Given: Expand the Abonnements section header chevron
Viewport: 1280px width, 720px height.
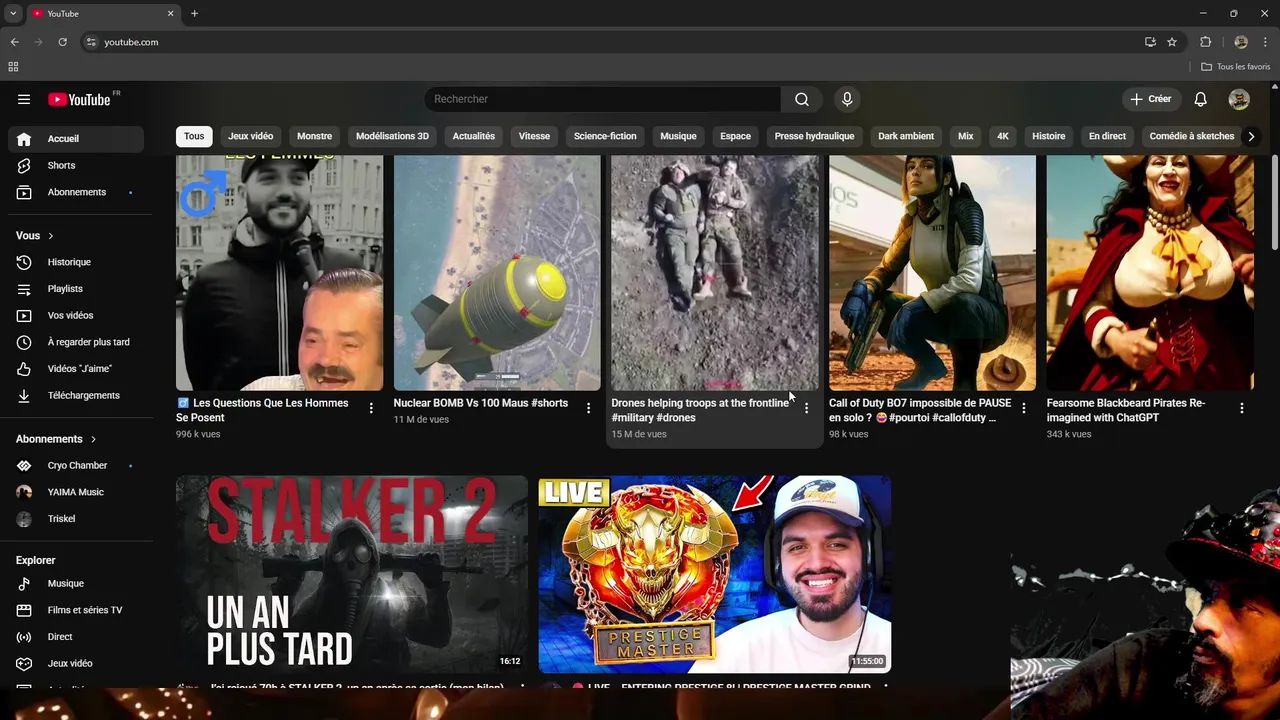Looking at the screenshot, I should coord(94,439).
